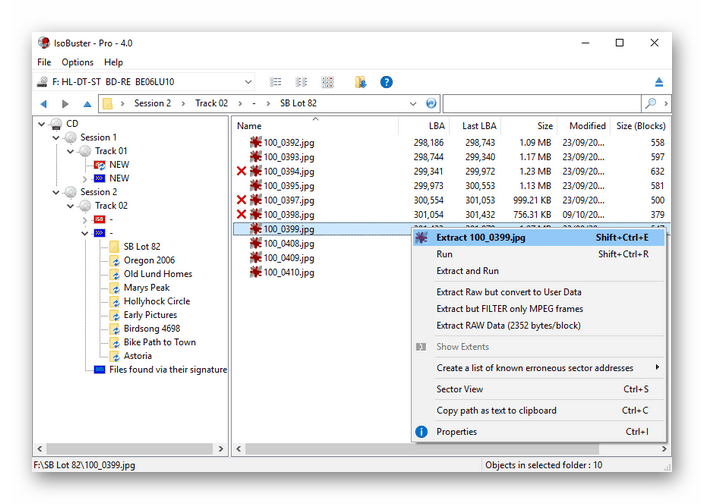
Task: Click the 100_0392.jpg file icon
Action: coord(255,142)
